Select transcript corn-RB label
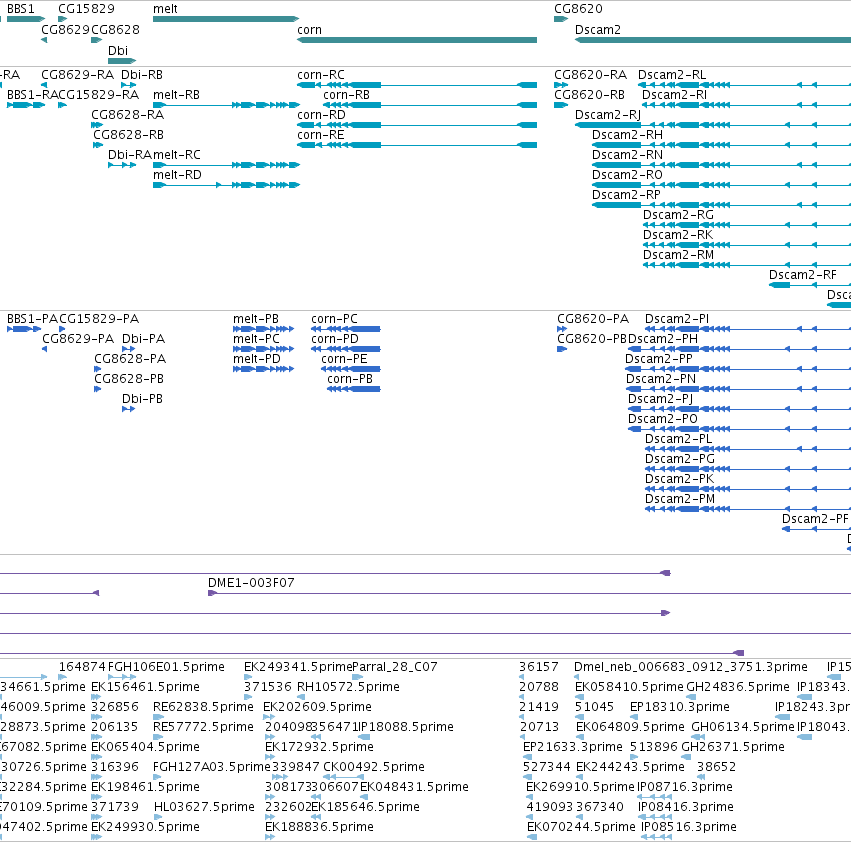Image resolution: width=851 pixels, height=842 pixels. 346,95
